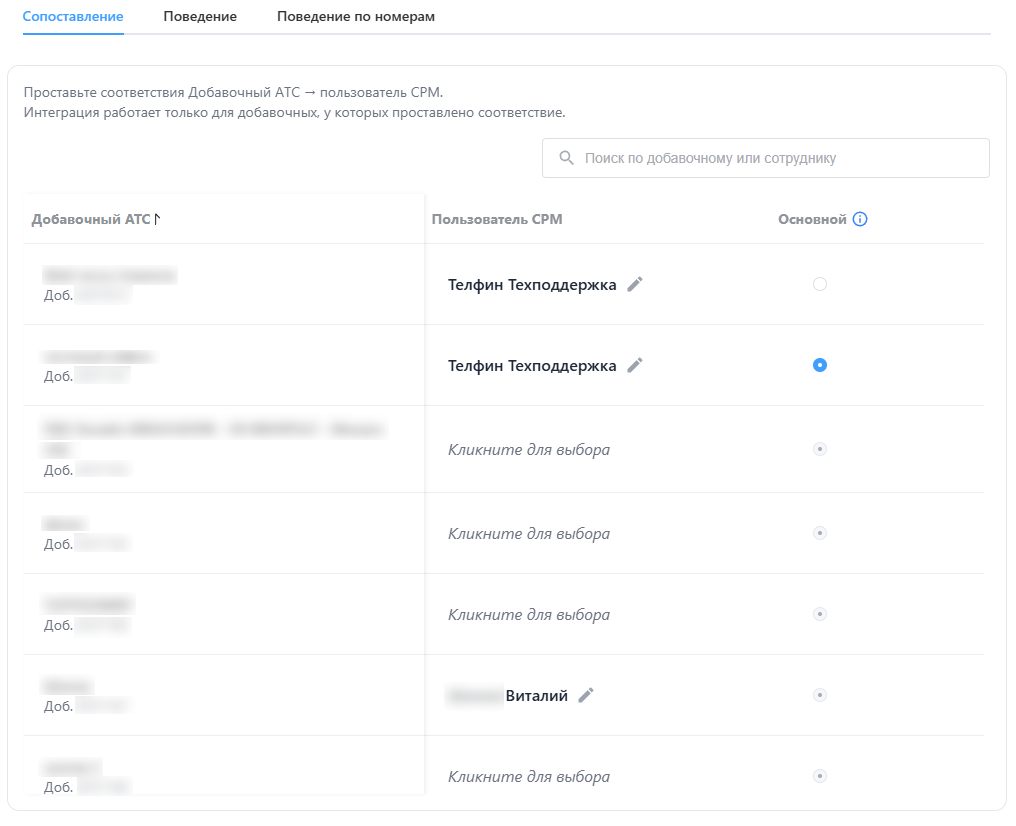The width and height of the screenshot is (1016, 826).
Task: Click inside the search input field
Action: click(x=765, y=157)
